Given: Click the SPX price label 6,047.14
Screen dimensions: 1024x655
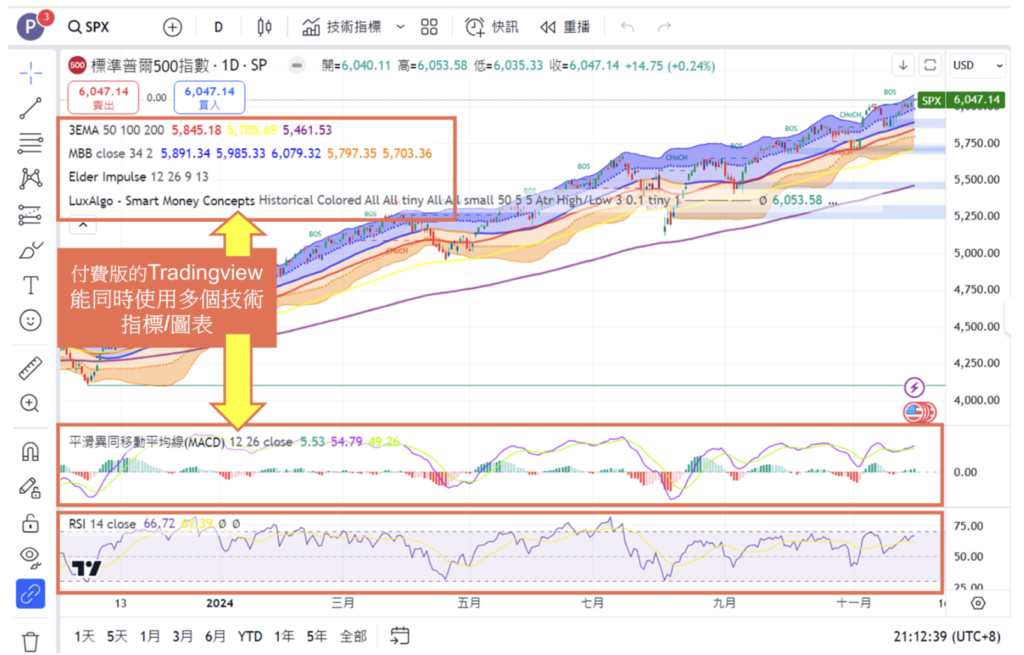Looking at the screenshot, I should (x=961, y=100).
